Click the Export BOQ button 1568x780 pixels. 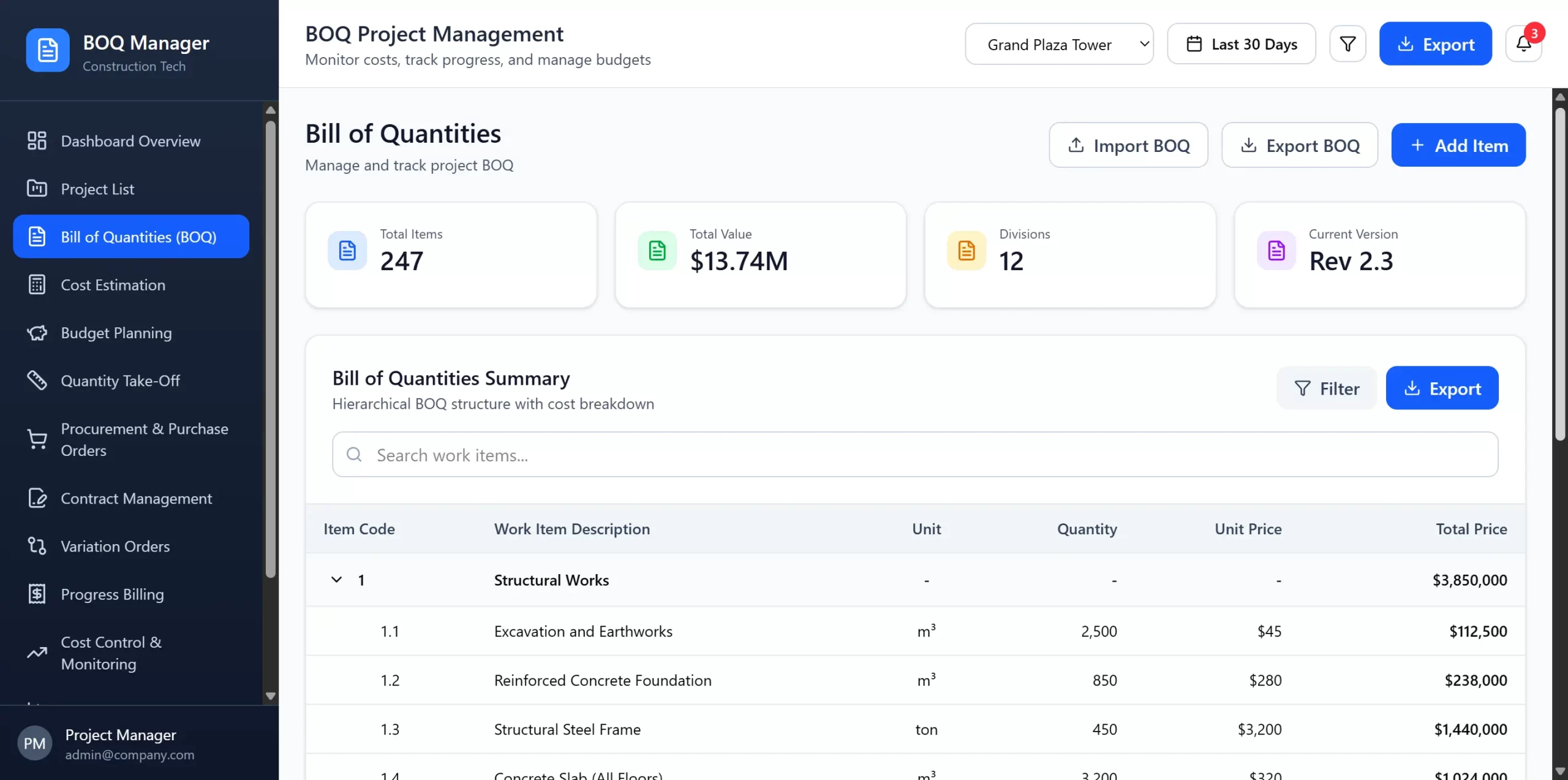click(1299, 145)
